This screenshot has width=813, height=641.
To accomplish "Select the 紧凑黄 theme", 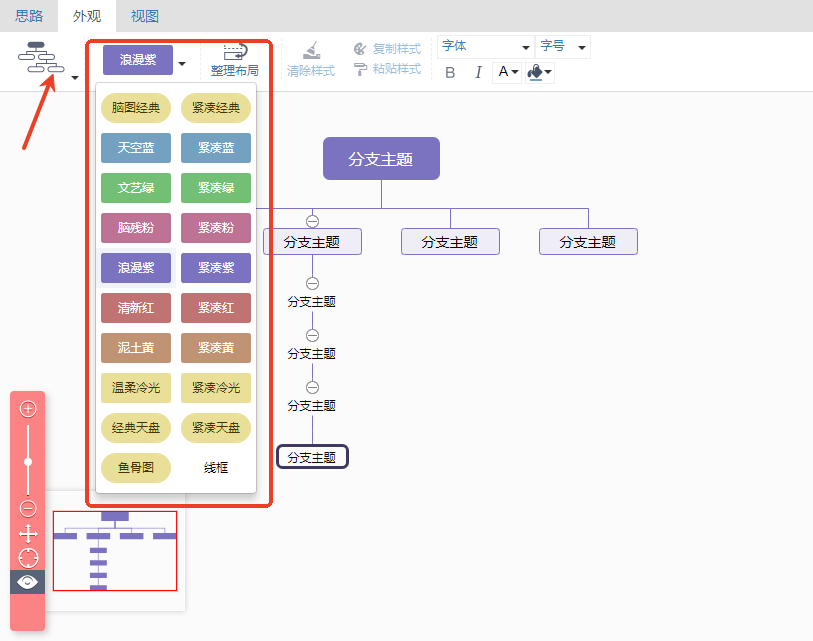I will click(x=216, y=348).
